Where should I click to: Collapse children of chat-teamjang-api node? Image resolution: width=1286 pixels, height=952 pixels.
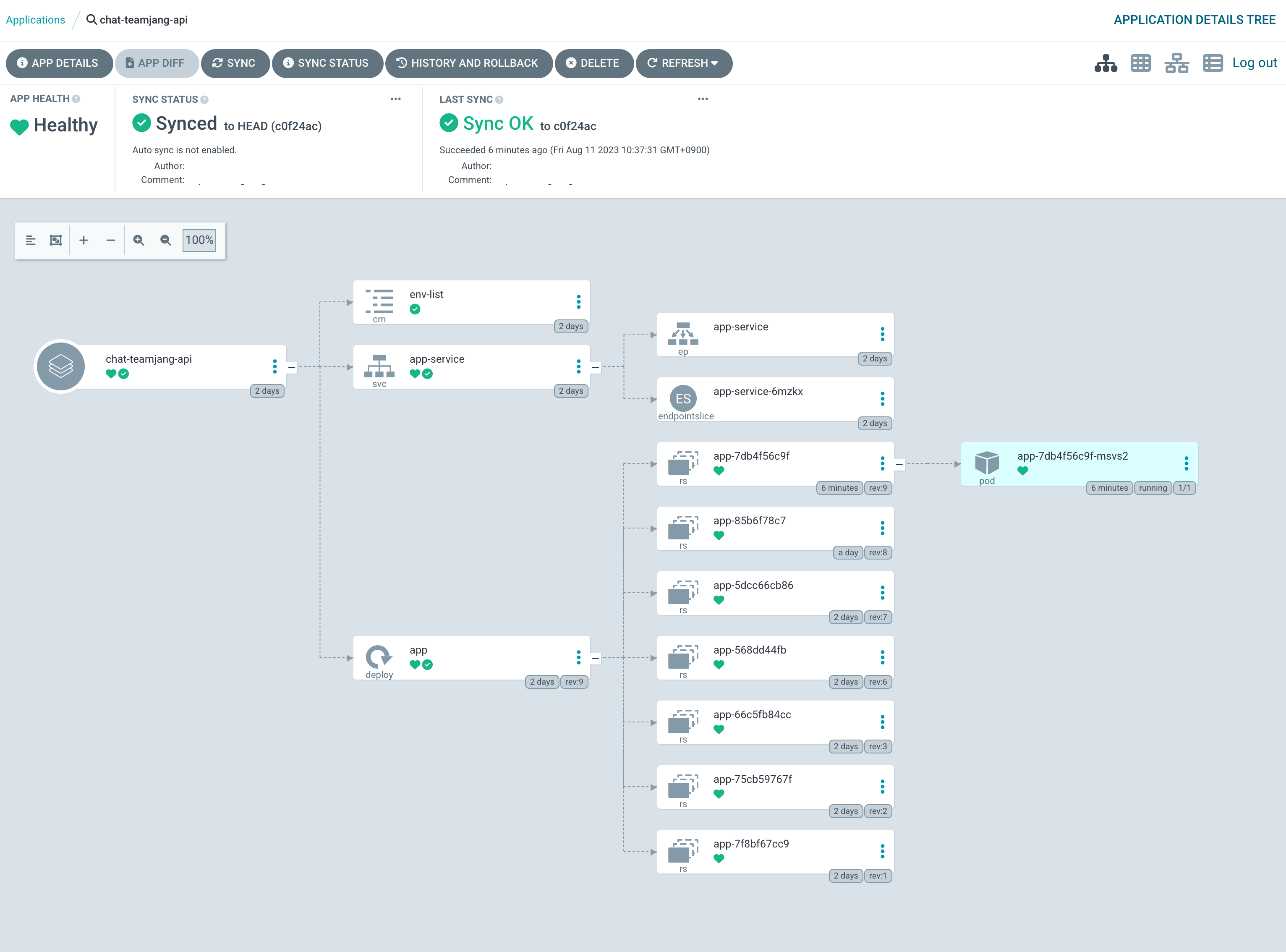292,367
